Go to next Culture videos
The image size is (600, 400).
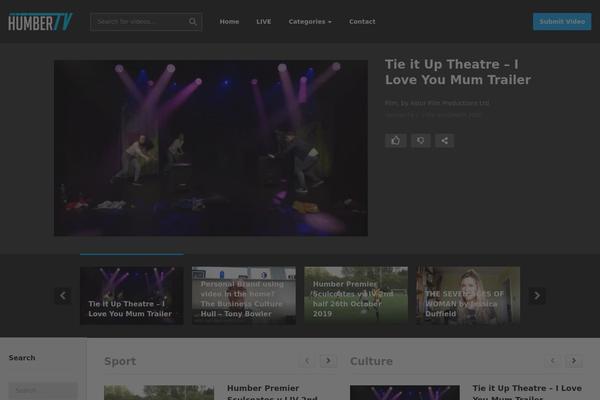574,361
